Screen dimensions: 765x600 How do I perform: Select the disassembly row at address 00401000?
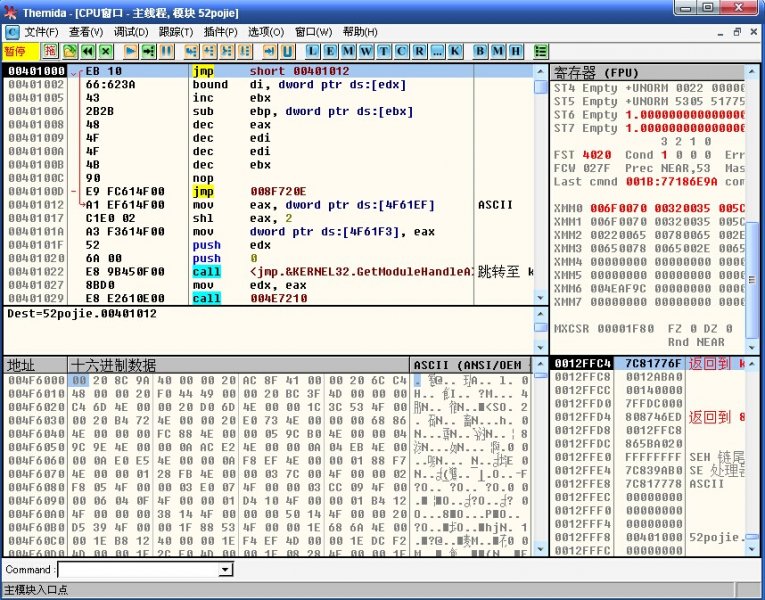point(268,71)
